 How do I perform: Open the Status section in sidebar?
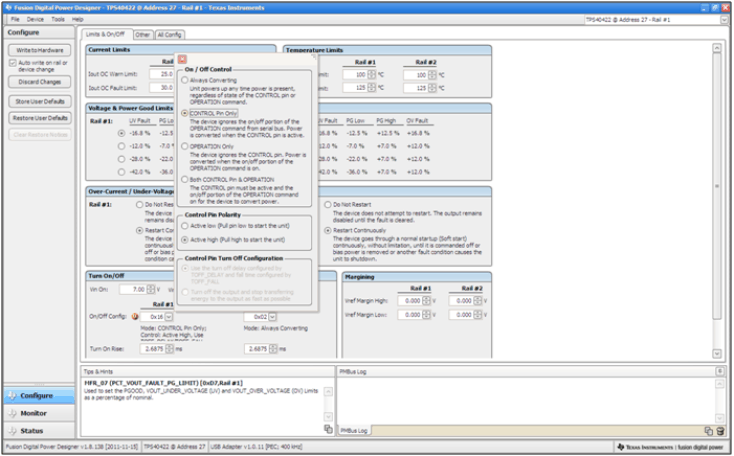[x=39, y=431]
